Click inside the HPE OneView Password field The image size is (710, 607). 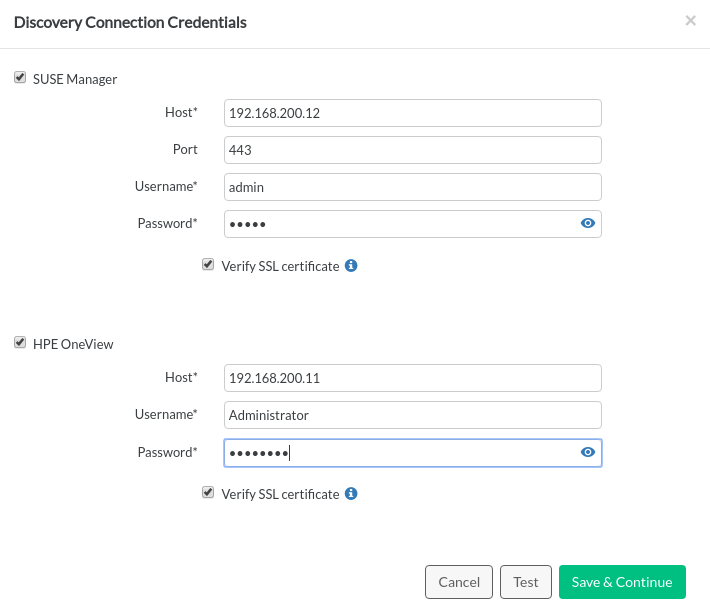pyautogui.click(x=400, y=453)
